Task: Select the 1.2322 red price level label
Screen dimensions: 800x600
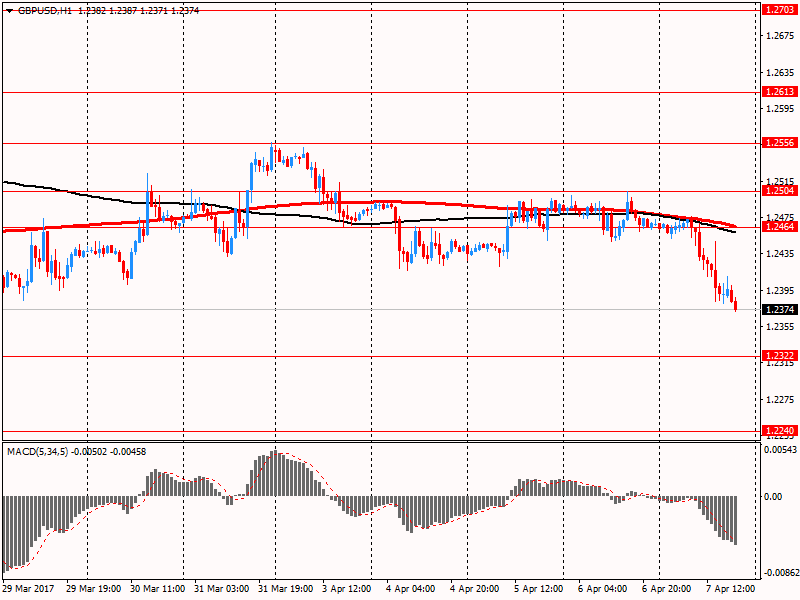Action: (780, 356)
